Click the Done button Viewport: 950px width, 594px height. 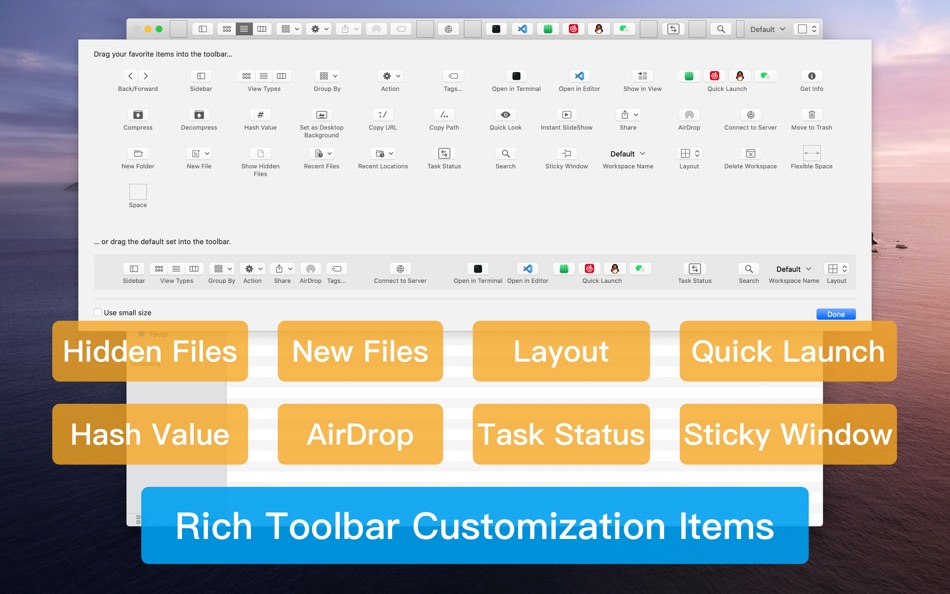[835, 314]
